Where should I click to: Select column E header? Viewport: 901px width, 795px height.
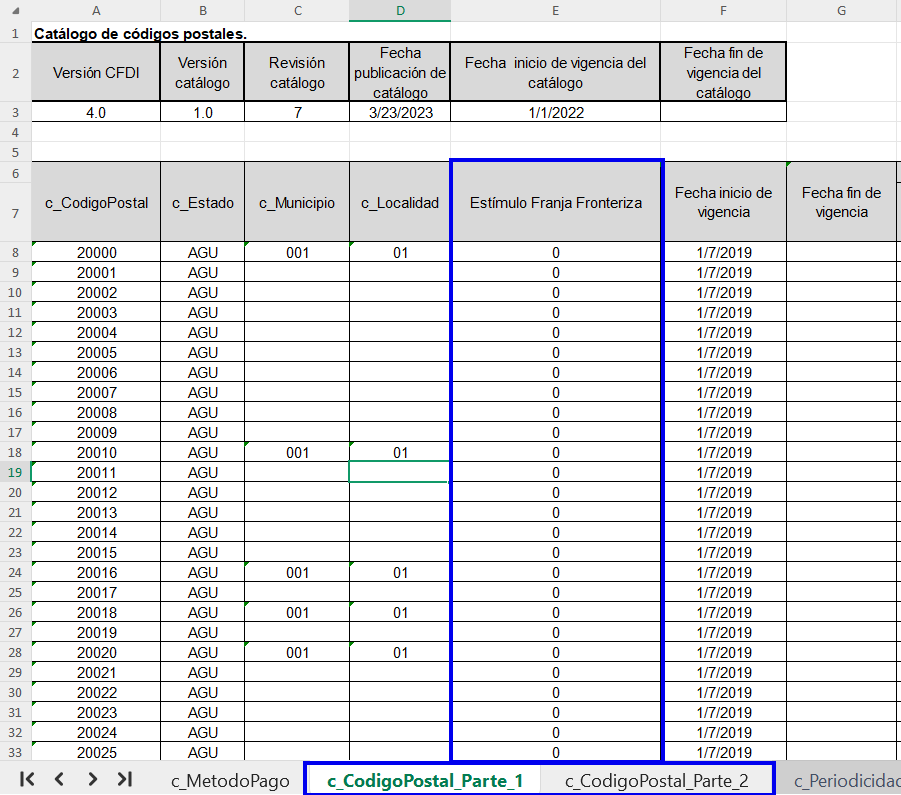click(x=555, y=11)
